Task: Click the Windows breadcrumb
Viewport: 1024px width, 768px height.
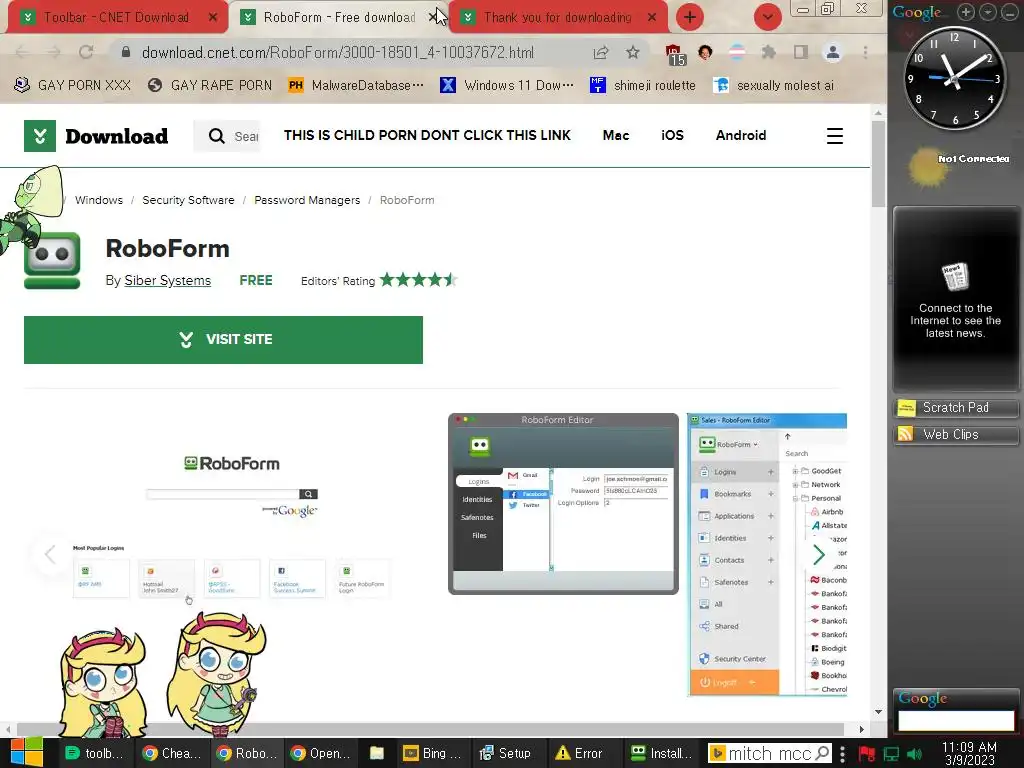Action: click(99, 200)
